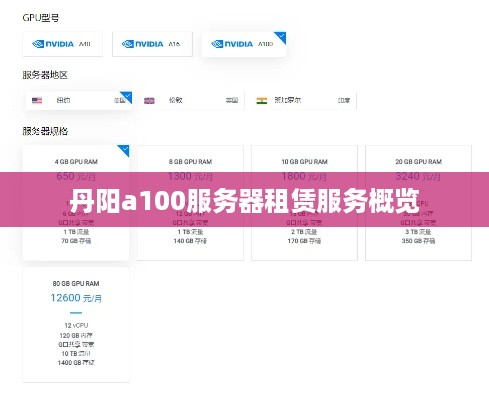The image size is (489, 400).
Task: Click the checkmark corner on the New York card
Action: click(x=127, y=96)
